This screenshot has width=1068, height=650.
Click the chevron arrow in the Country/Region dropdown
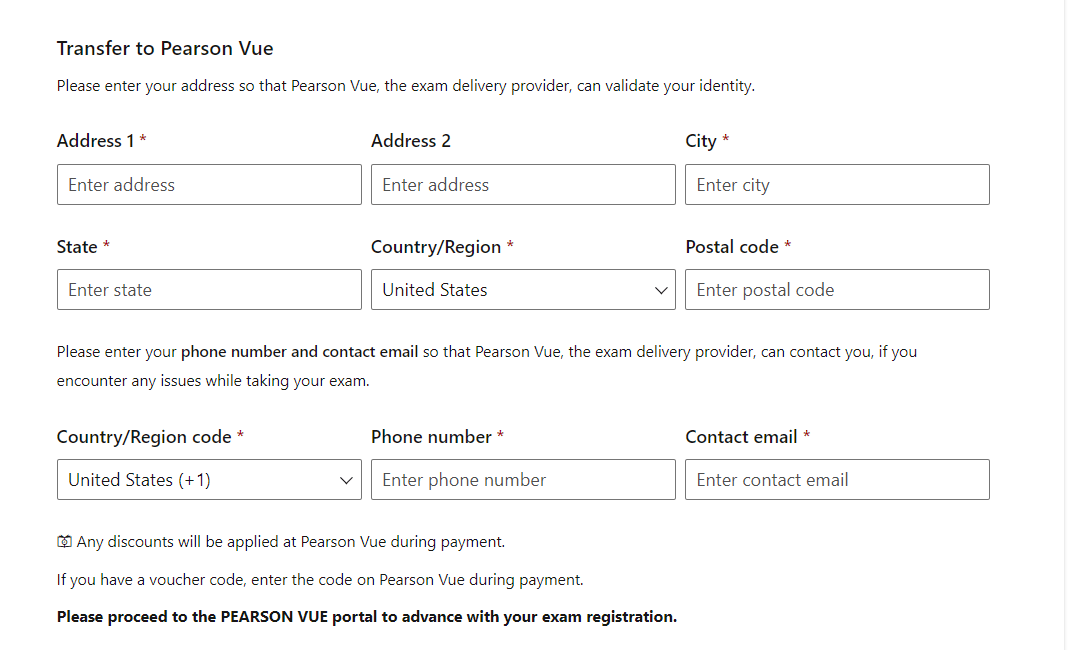(661, 290)
